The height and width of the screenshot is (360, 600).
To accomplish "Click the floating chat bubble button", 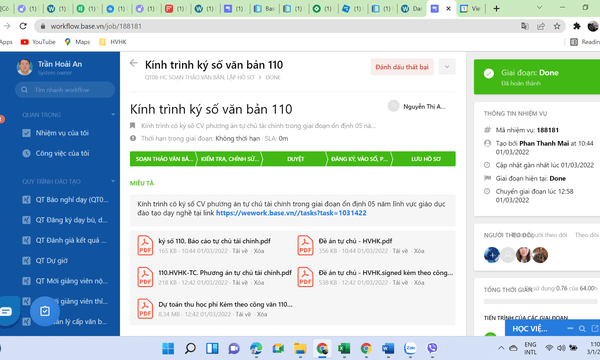I will coord(7,311).
